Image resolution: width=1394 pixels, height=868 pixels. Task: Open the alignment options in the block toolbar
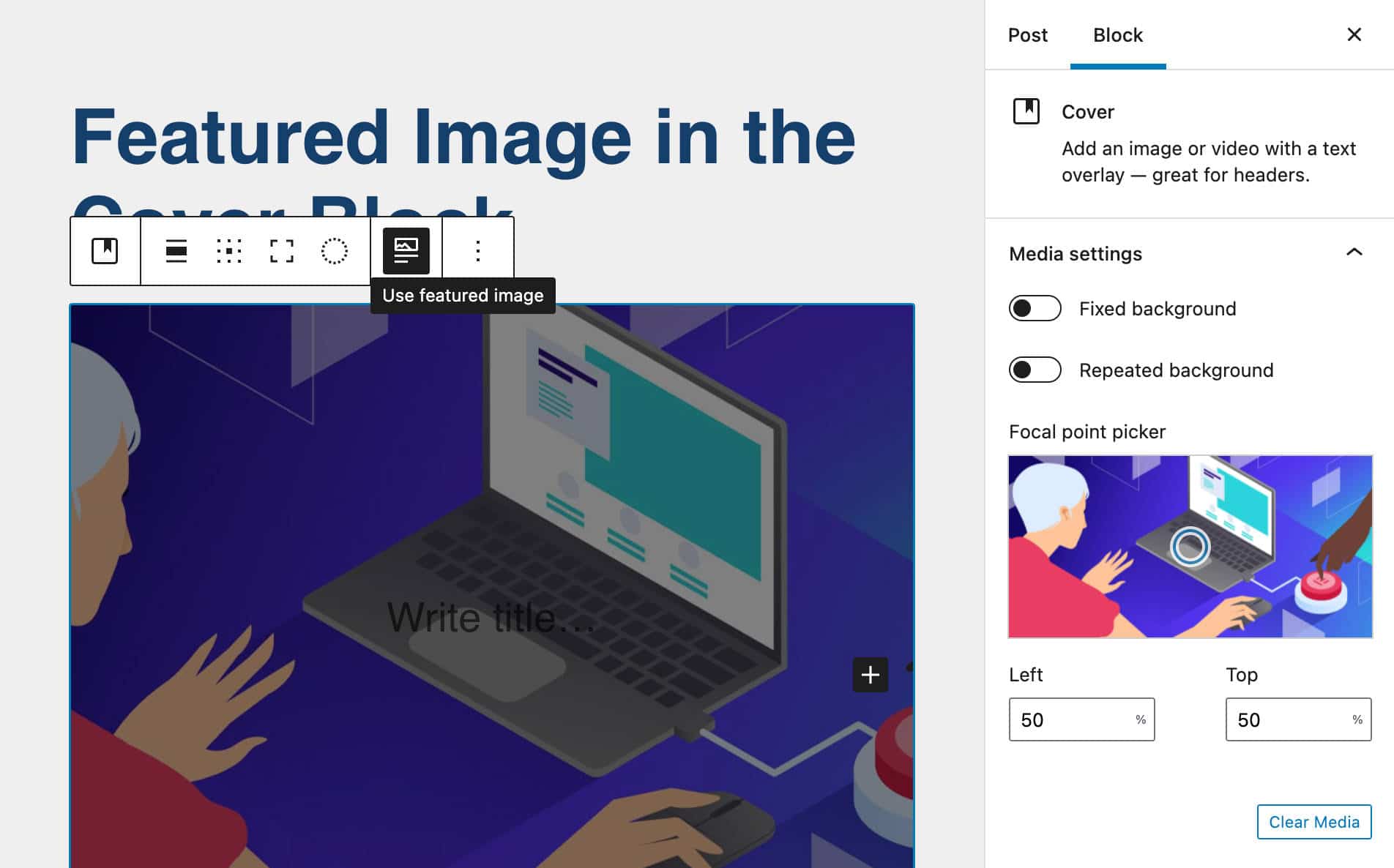coord(176,251)
